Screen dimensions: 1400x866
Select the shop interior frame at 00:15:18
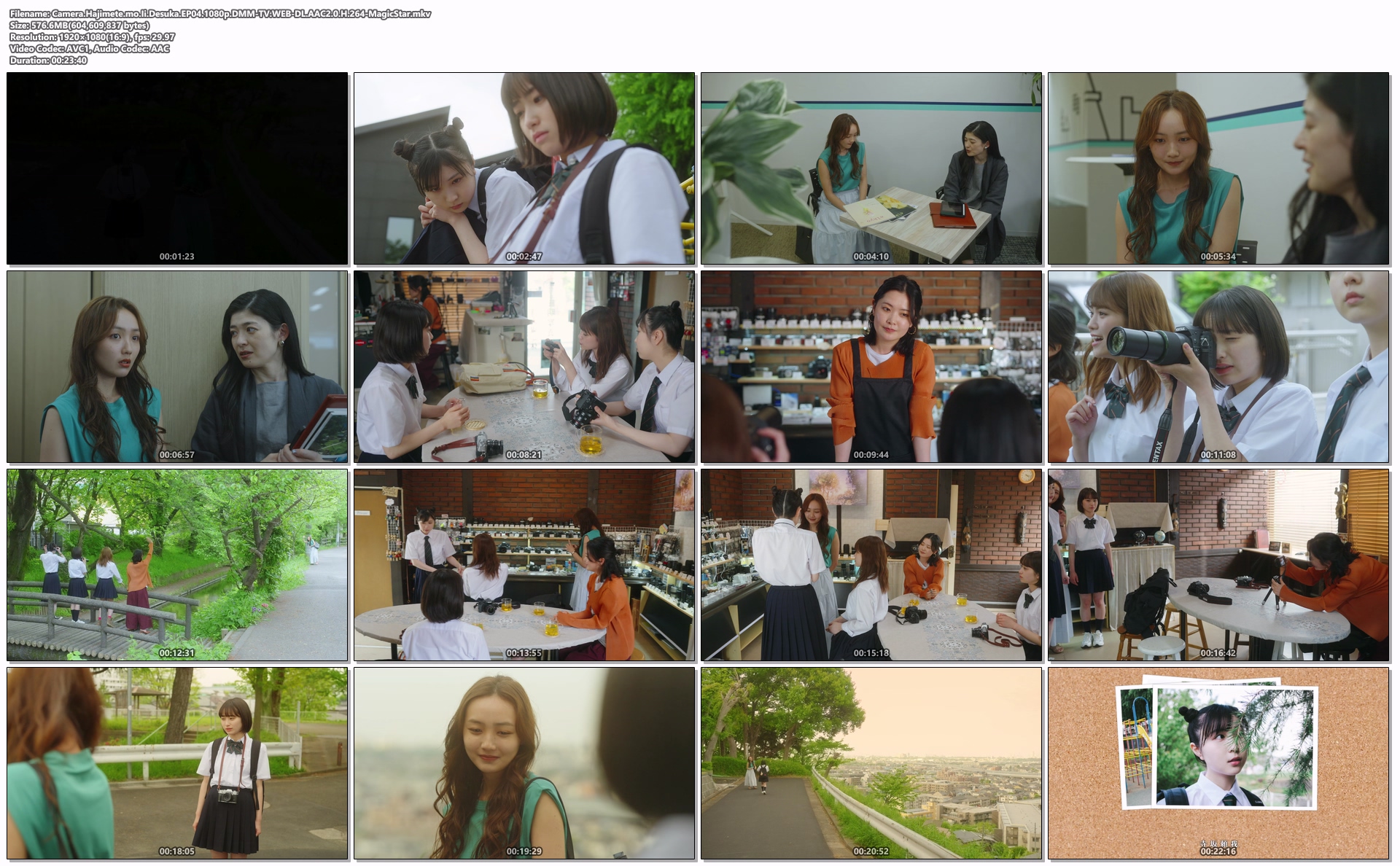click(x=871, y=565)
